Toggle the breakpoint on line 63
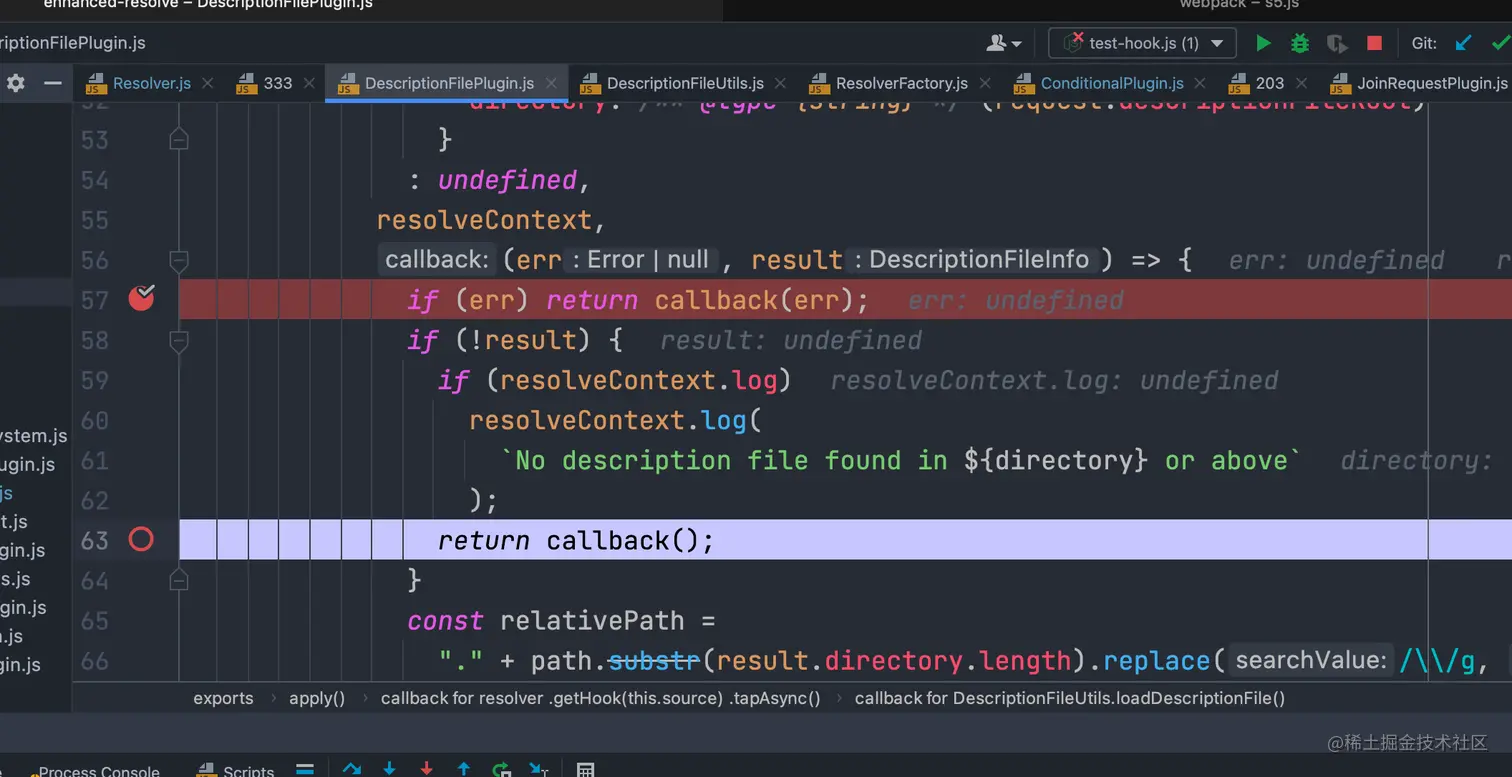 (141, 540)
